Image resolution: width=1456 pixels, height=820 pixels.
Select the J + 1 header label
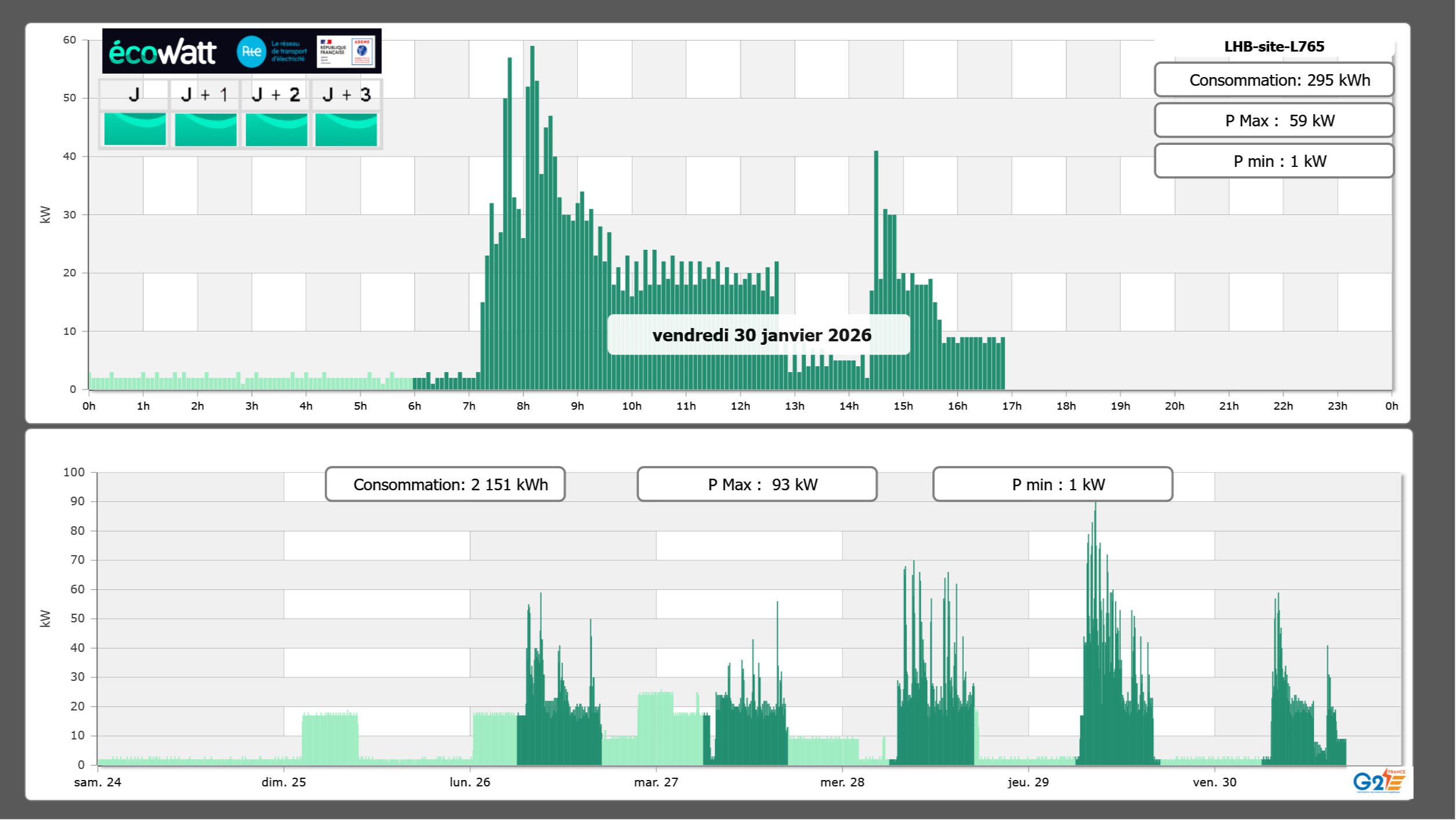click(x=204, y=94)
